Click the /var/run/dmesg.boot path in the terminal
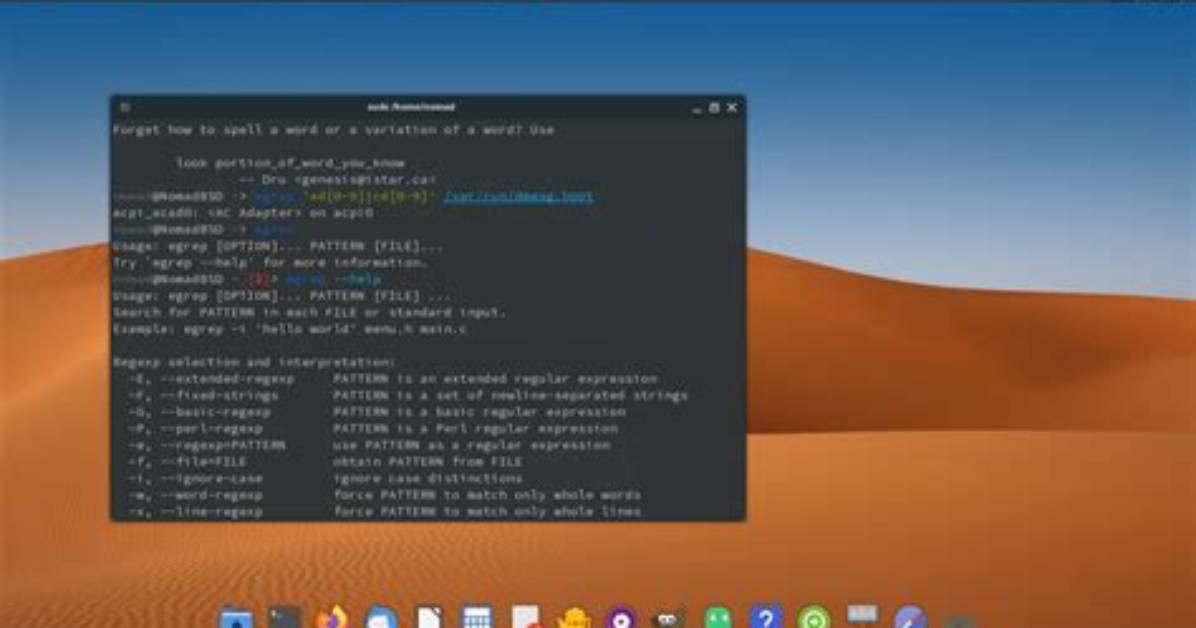The image size is (1196, 628). click(518, 197)
